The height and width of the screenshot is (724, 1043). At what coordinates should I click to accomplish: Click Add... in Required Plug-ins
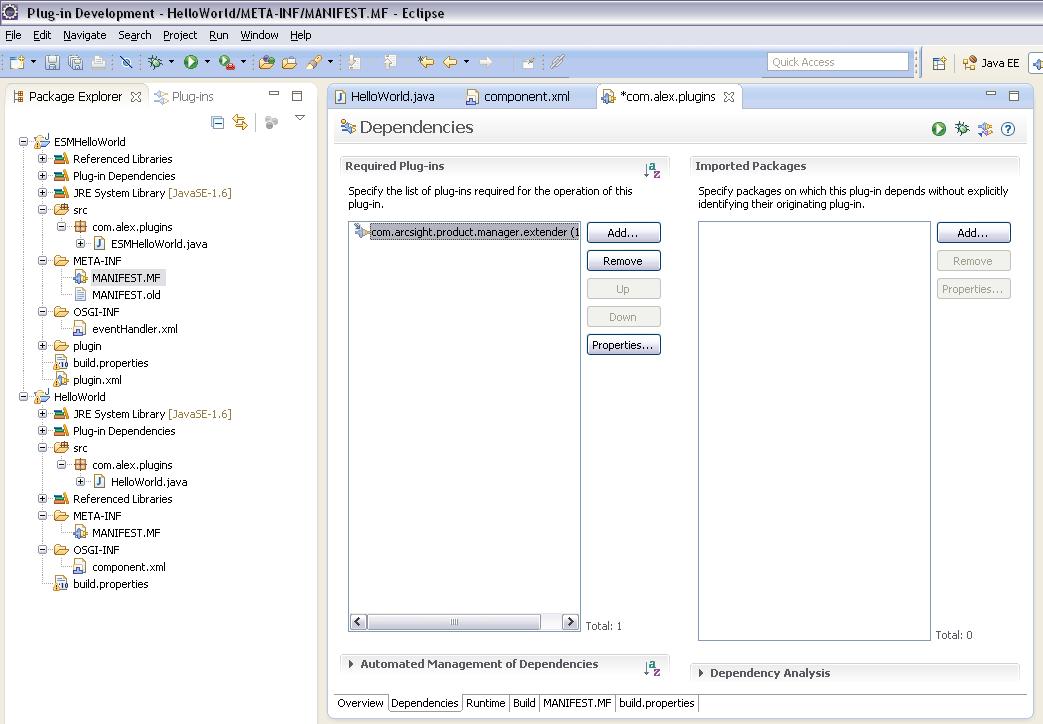coord(623,233)
